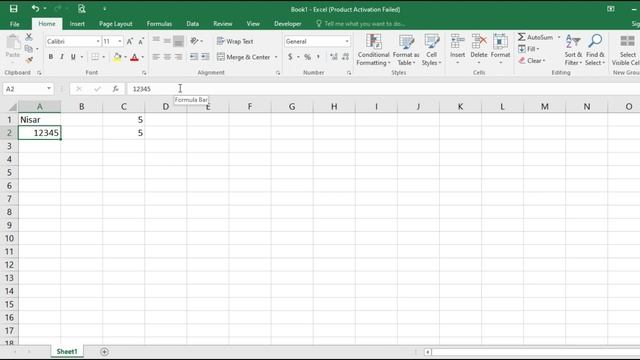Select the Format Painter brush
This screenshot has height=360, width=640.
point(29,60)
